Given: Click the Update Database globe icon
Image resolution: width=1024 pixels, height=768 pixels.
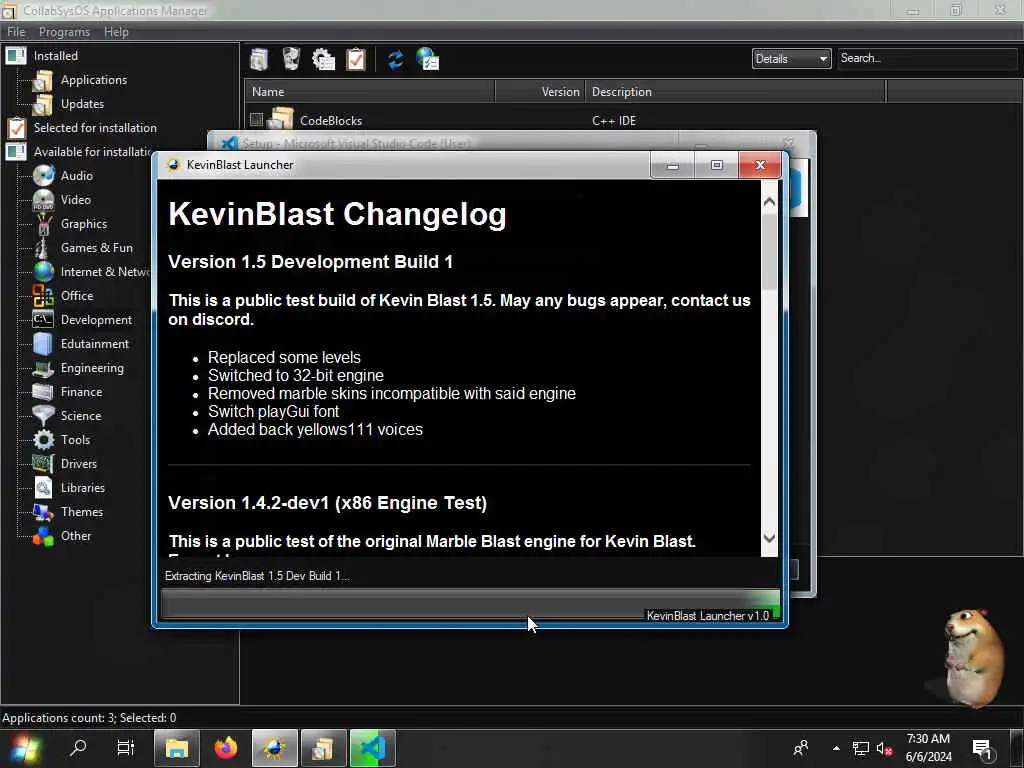Looking at the screenshot, I should click(428, 59).
